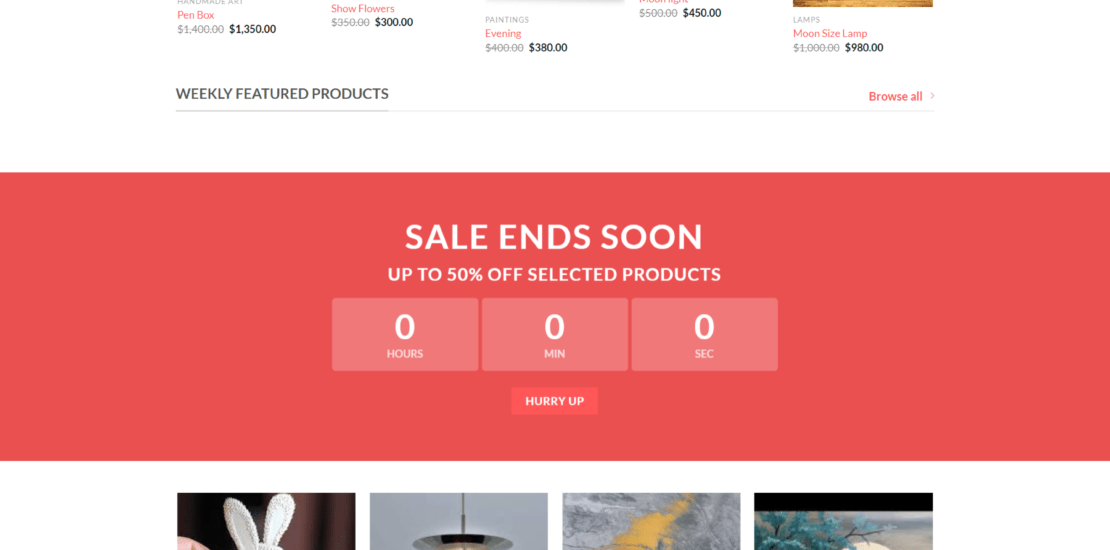Open the Show Flowers product link
Image resolution: width=1110 pixels, height=550 pixels.
pyautogui.click(x=362, y=8)
